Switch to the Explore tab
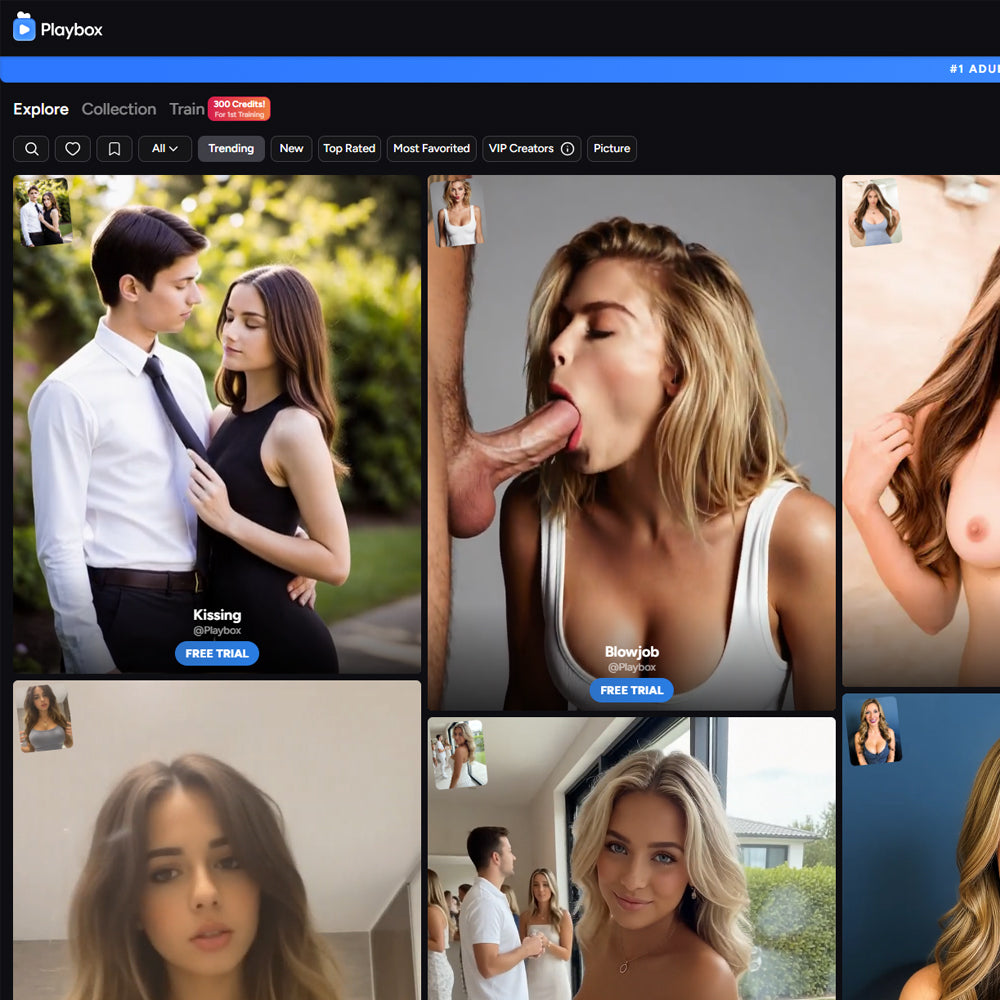1000x1000 pixels. [x=41, y=109]
